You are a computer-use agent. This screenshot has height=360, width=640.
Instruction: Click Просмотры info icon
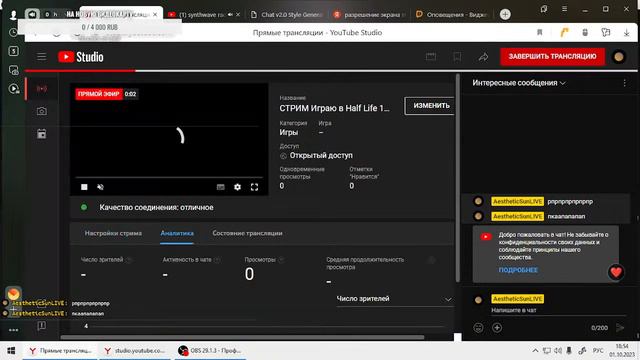281,260
